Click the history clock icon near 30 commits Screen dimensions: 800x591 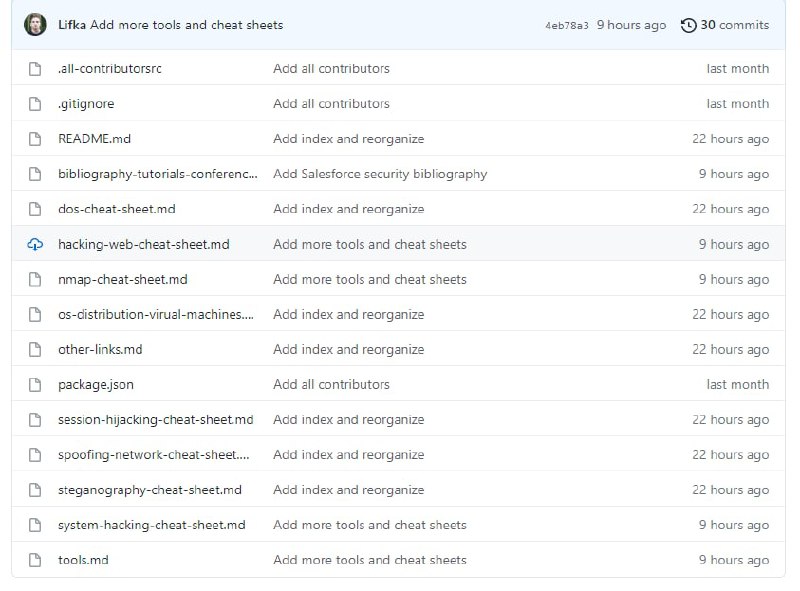tap(688, 25)
